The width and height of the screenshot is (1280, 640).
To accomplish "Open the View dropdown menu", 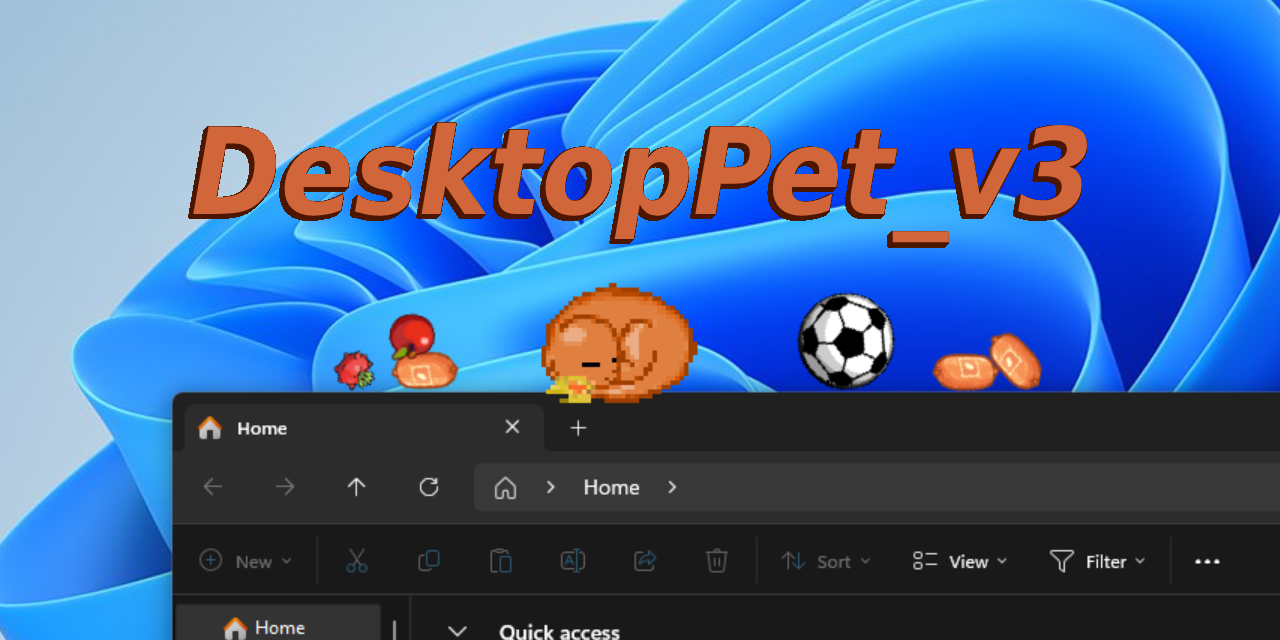I will [960, 561].
